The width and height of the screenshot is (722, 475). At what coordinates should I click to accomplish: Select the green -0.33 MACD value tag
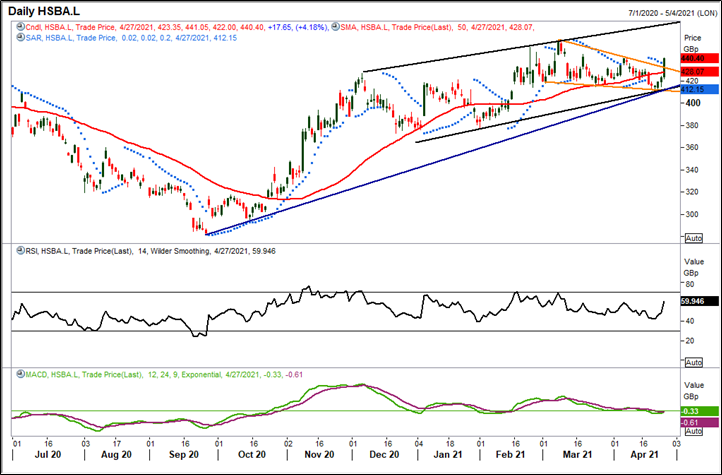(699, 411)
